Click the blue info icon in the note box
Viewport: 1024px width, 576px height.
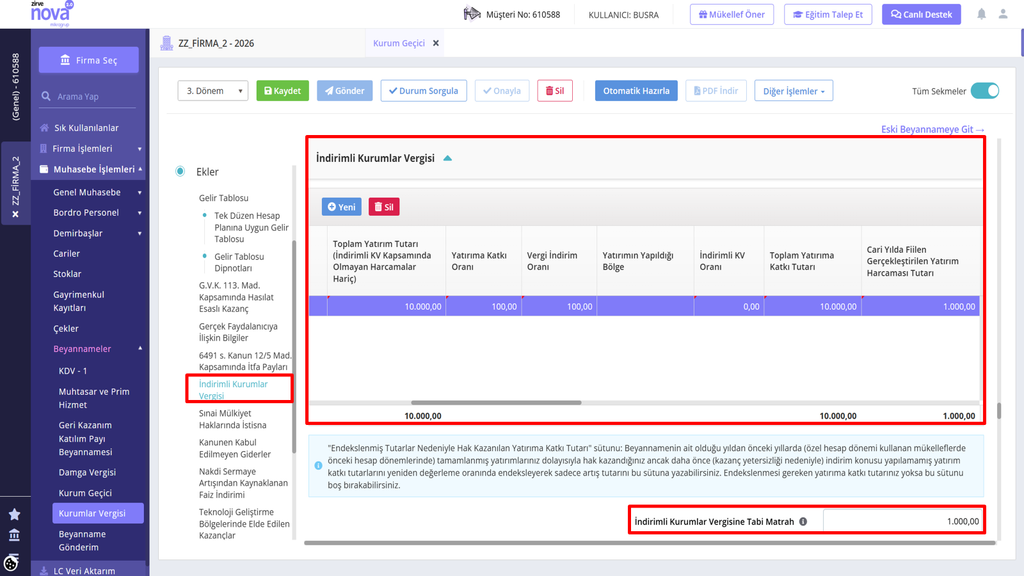[x=318, y=466]
